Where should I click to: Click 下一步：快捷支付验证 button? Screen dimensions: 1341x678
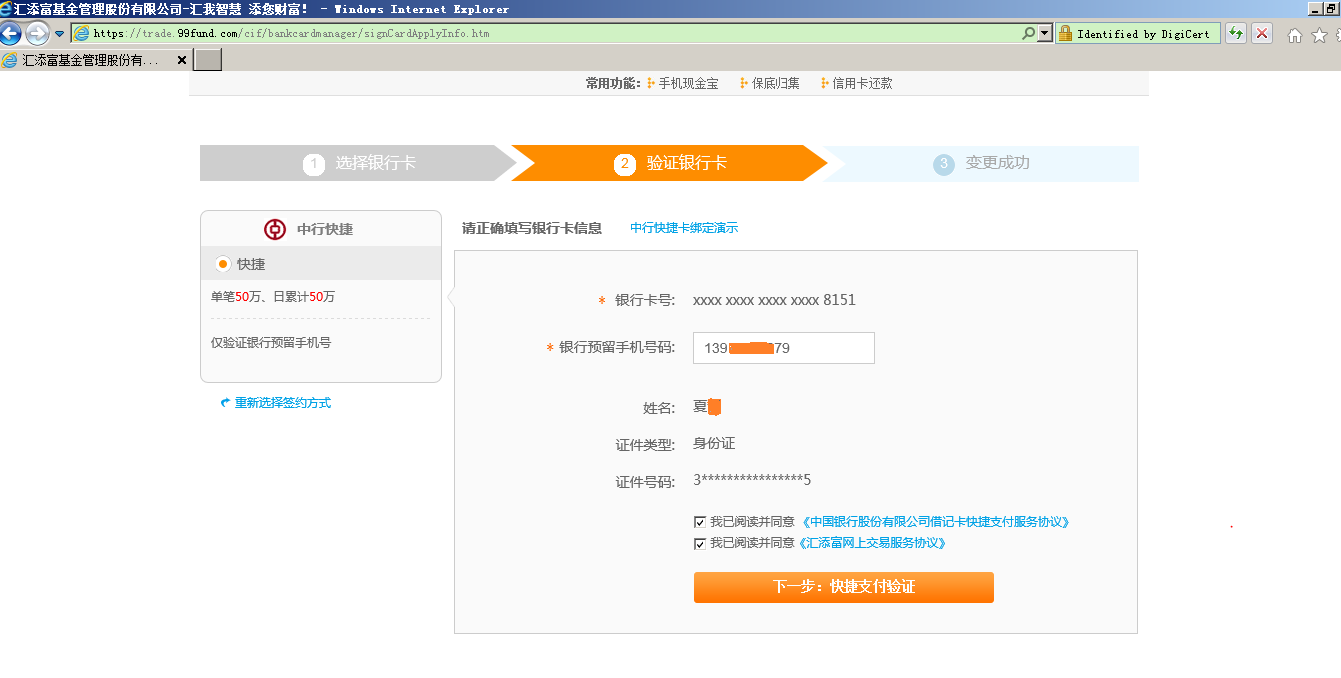tap(843, 587)
